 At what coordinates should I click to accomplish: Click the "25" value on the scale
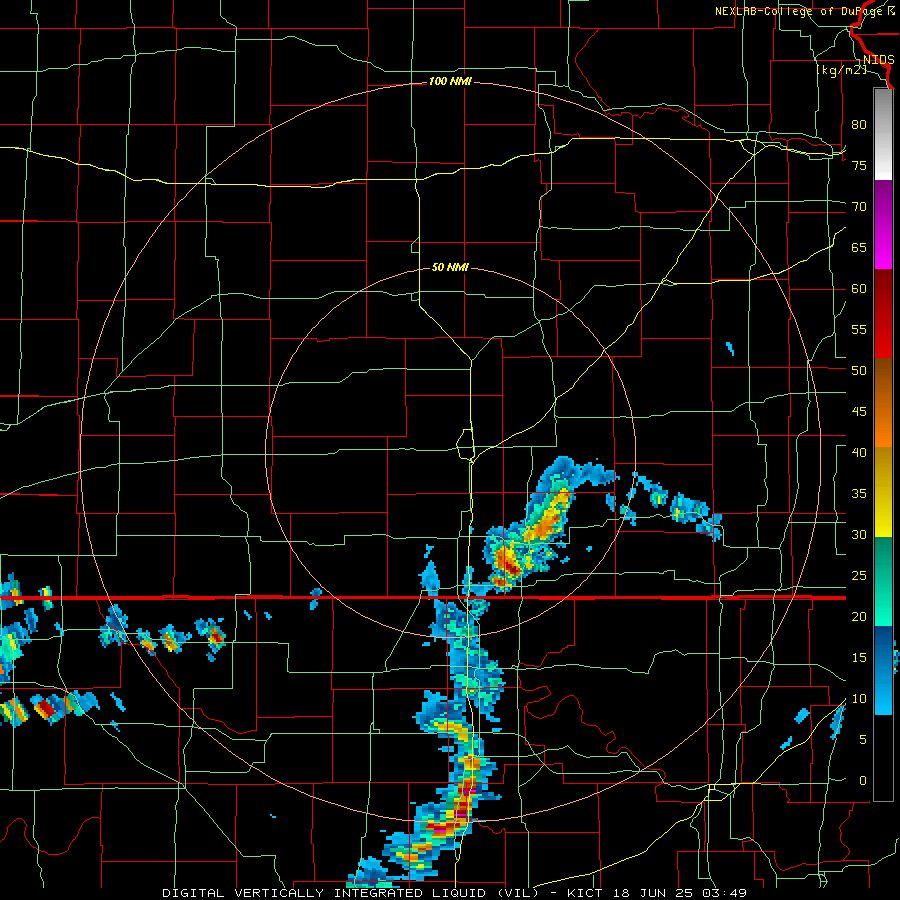[x=859, y=576]
